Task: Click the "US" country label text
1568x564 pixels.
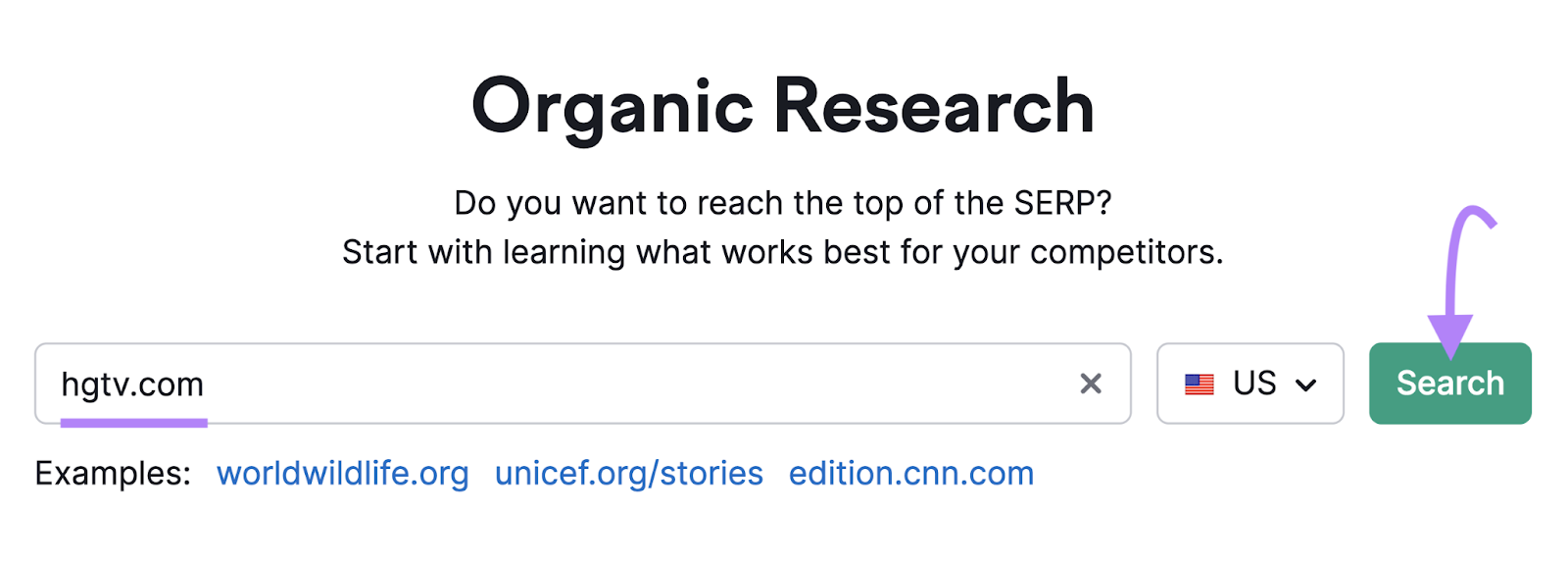Action: (x=1254, y=383)
